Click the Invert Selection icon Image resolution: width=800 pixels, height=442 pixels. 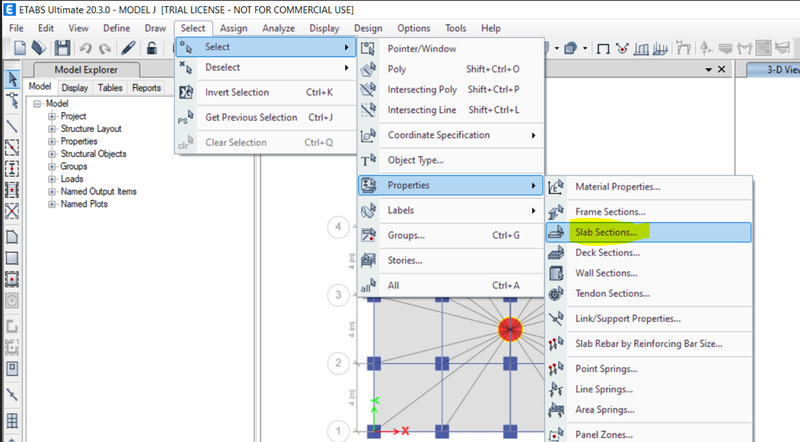coord(186,92)
